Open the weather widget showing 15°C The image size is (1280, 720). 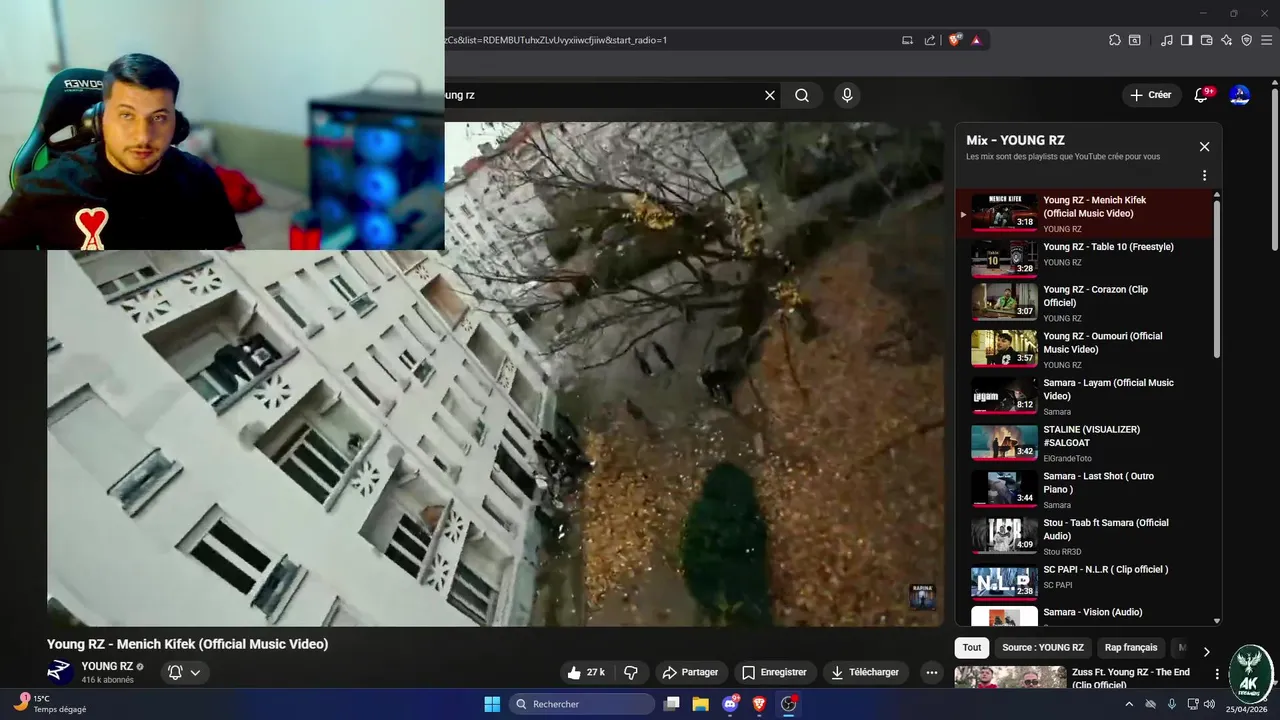tap(50, 704)
